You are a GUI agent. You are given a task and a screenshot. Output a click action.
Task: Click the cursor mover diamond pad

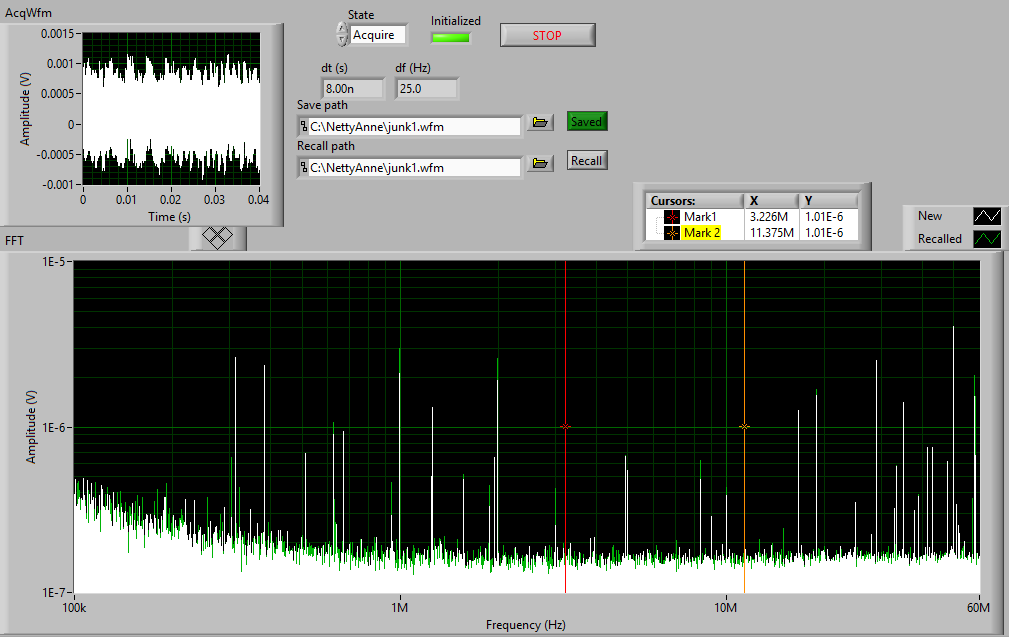pos(218,237)
